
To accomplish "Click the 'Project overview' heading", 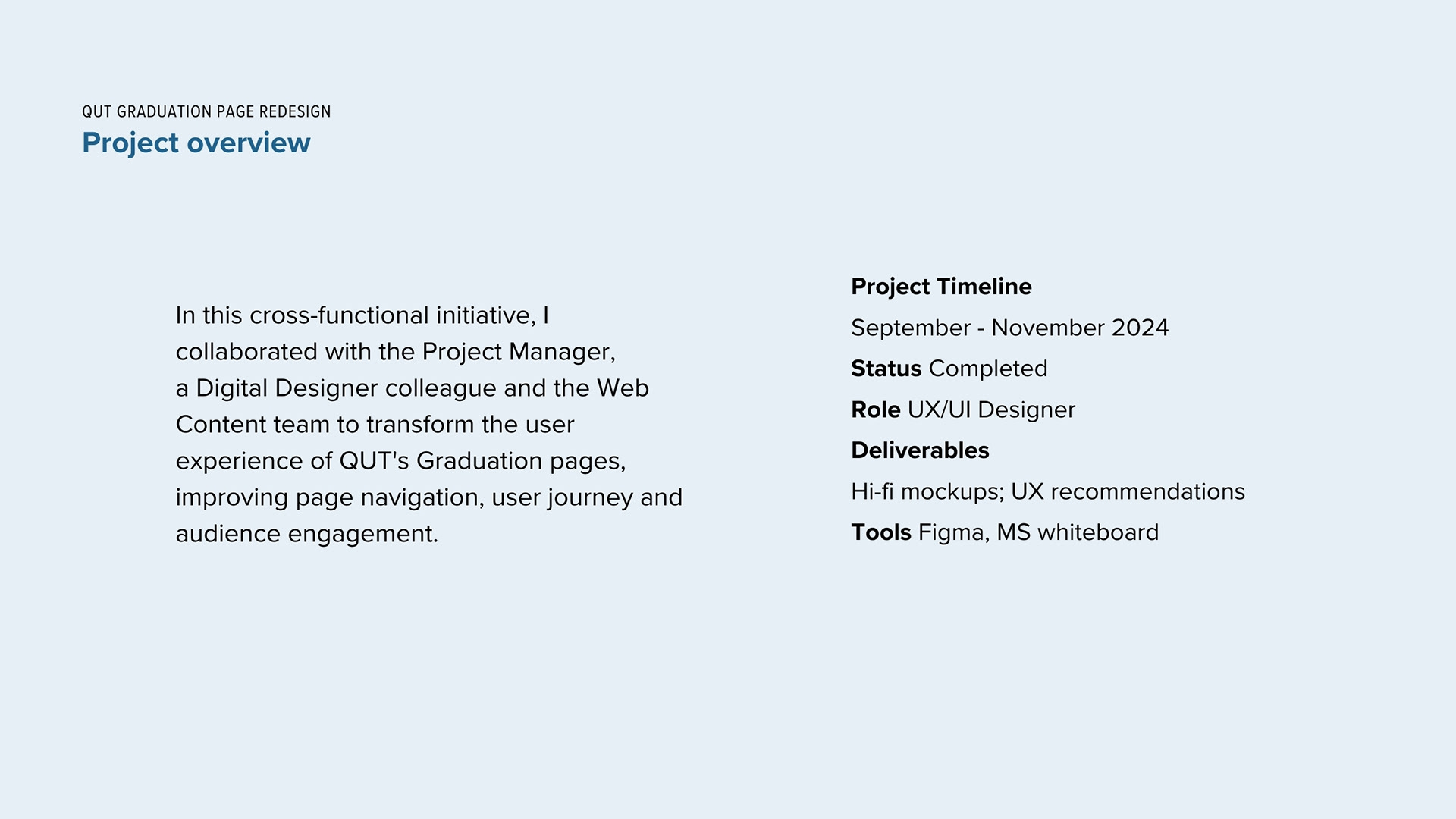I will coord(196,143).
